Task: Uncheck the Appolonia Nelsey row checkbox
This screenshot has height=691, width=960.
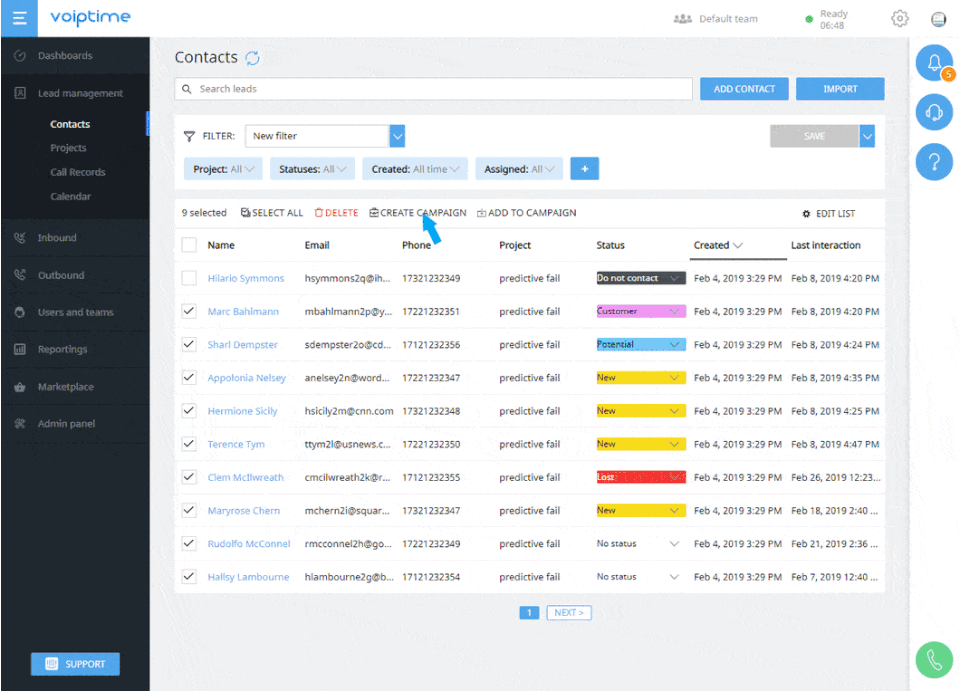Action: 189,378
